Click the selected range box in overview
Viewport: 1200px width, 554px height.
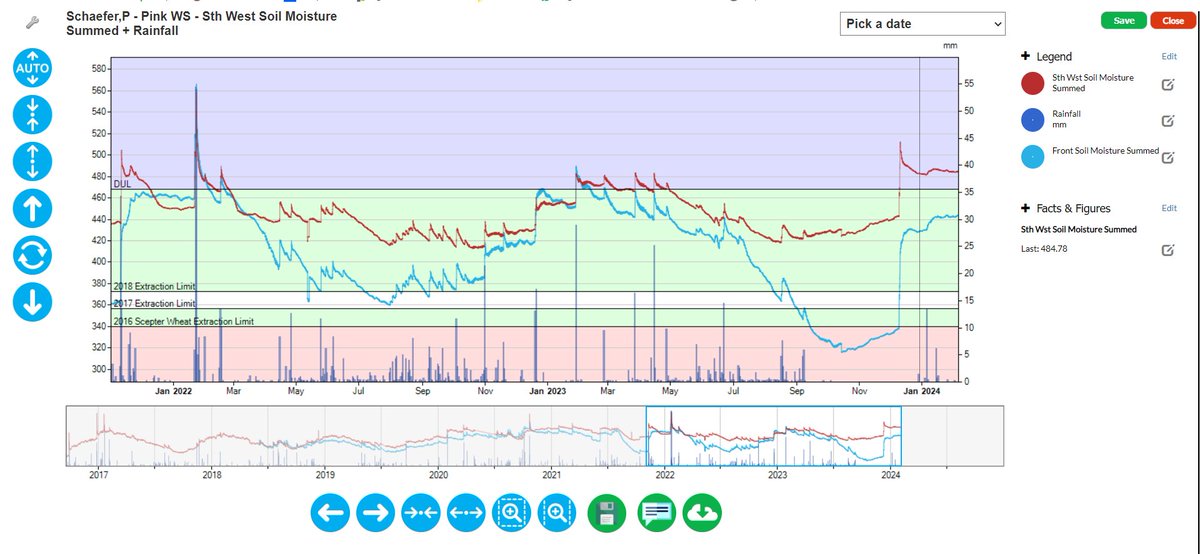point(773,436)
